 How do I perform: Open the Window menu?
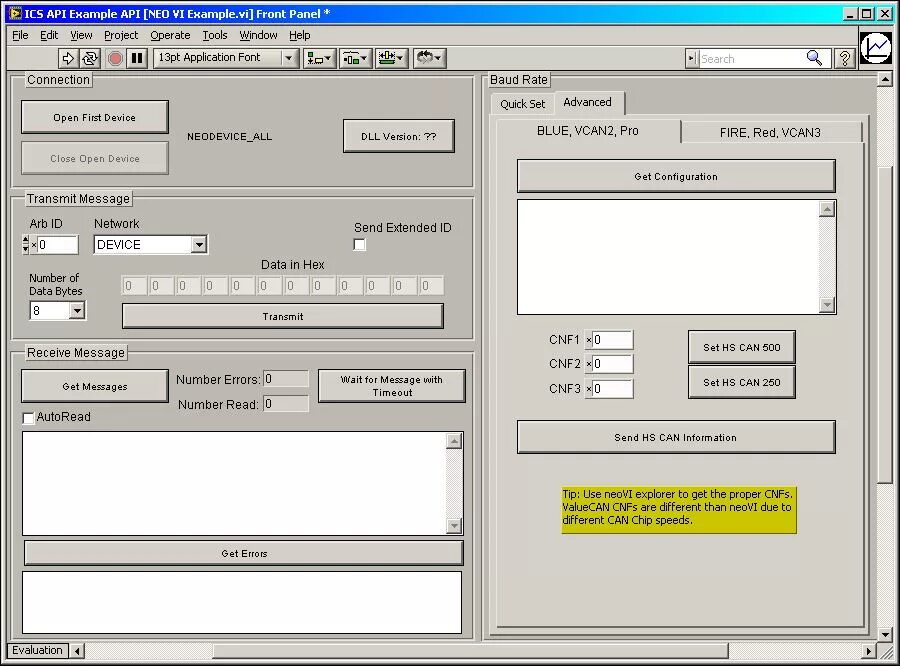[x=258, y=35]
